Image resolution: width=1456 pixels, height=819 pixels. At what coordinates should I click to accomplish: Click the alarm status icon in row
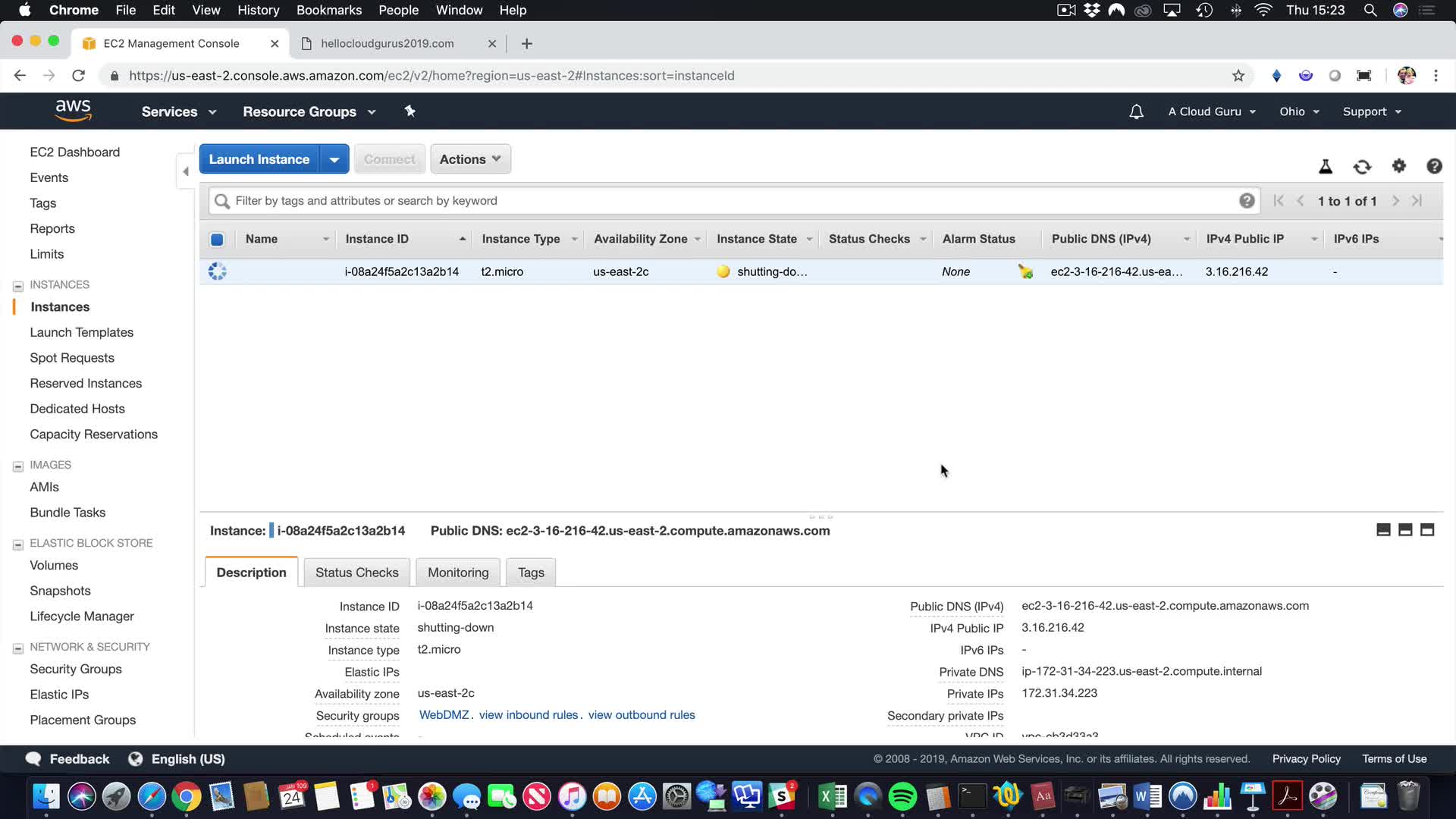1025,271
